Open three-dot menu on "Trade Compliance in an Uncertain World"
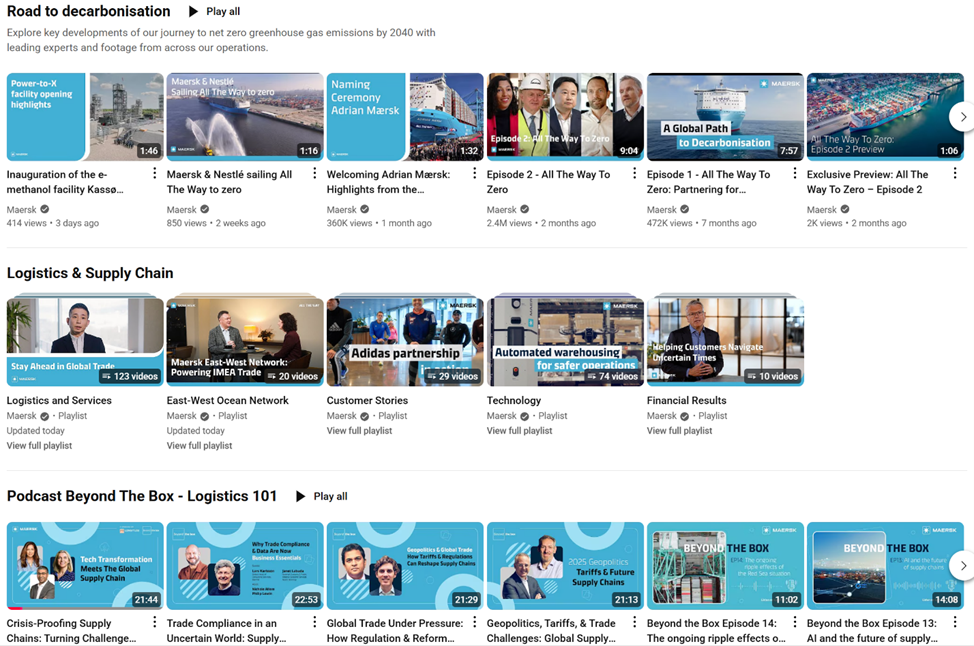 [x=317, y=624]
